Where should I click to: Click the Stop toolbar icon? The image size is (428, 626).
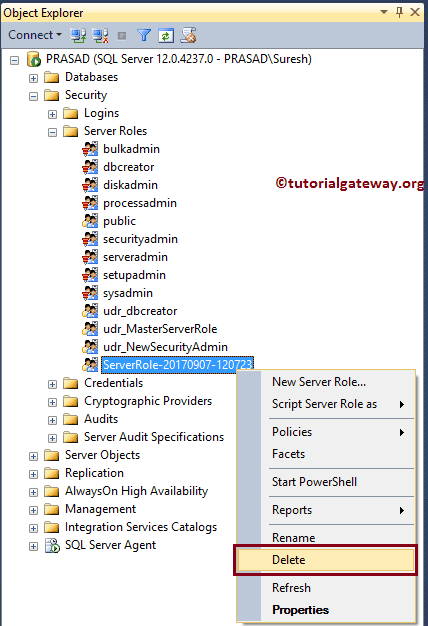122,36
